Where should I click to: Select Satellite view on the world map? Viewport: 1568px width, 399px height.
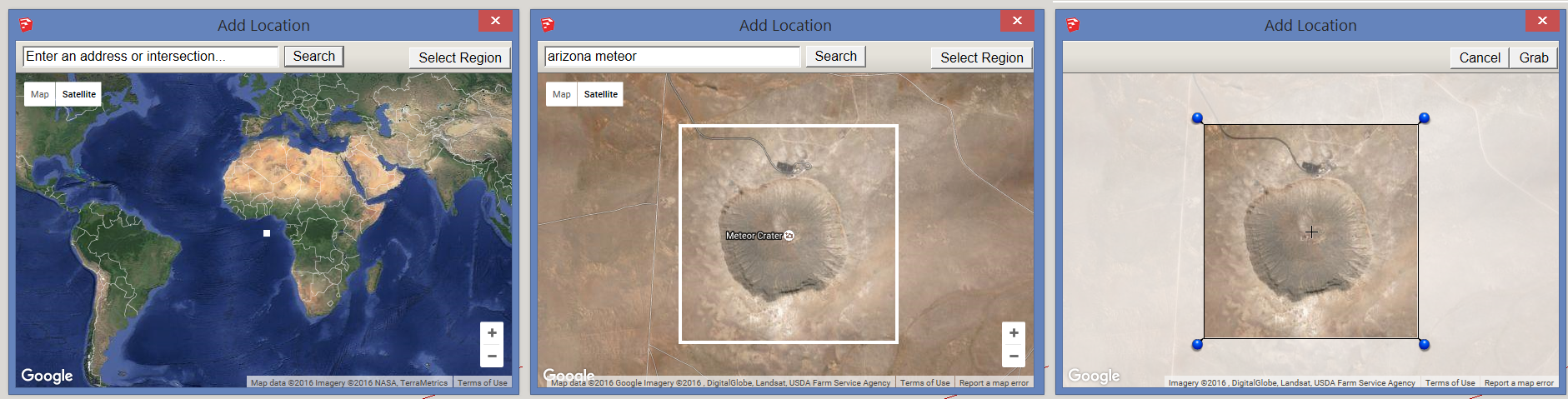click(79, 94)
